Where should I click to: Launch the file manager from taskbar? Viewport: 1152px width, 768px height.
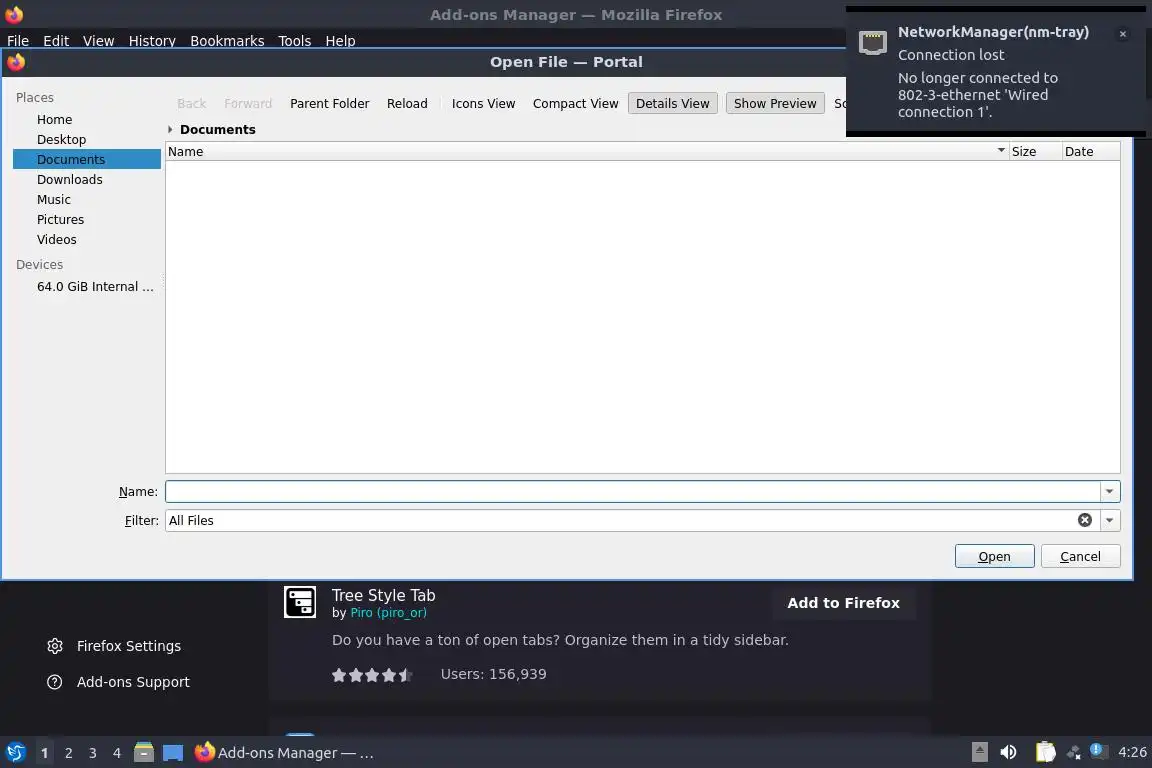tap(144, 752)
